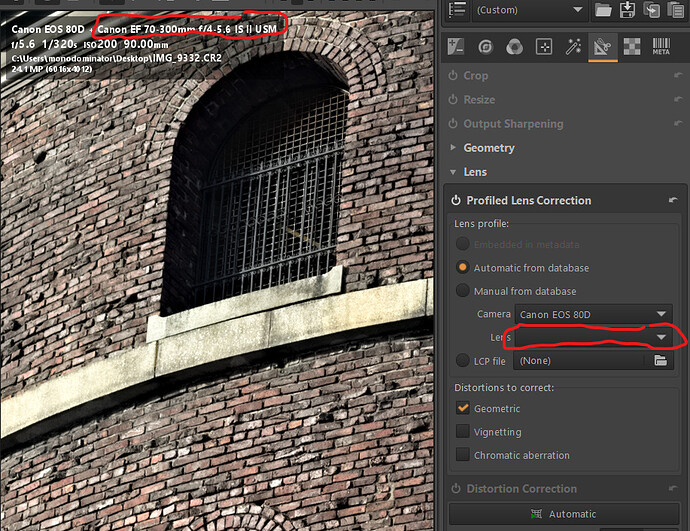Enable the Vignetting checkbox
The height and width of the screenshot is (531, 690).
(x=462, y=432)
